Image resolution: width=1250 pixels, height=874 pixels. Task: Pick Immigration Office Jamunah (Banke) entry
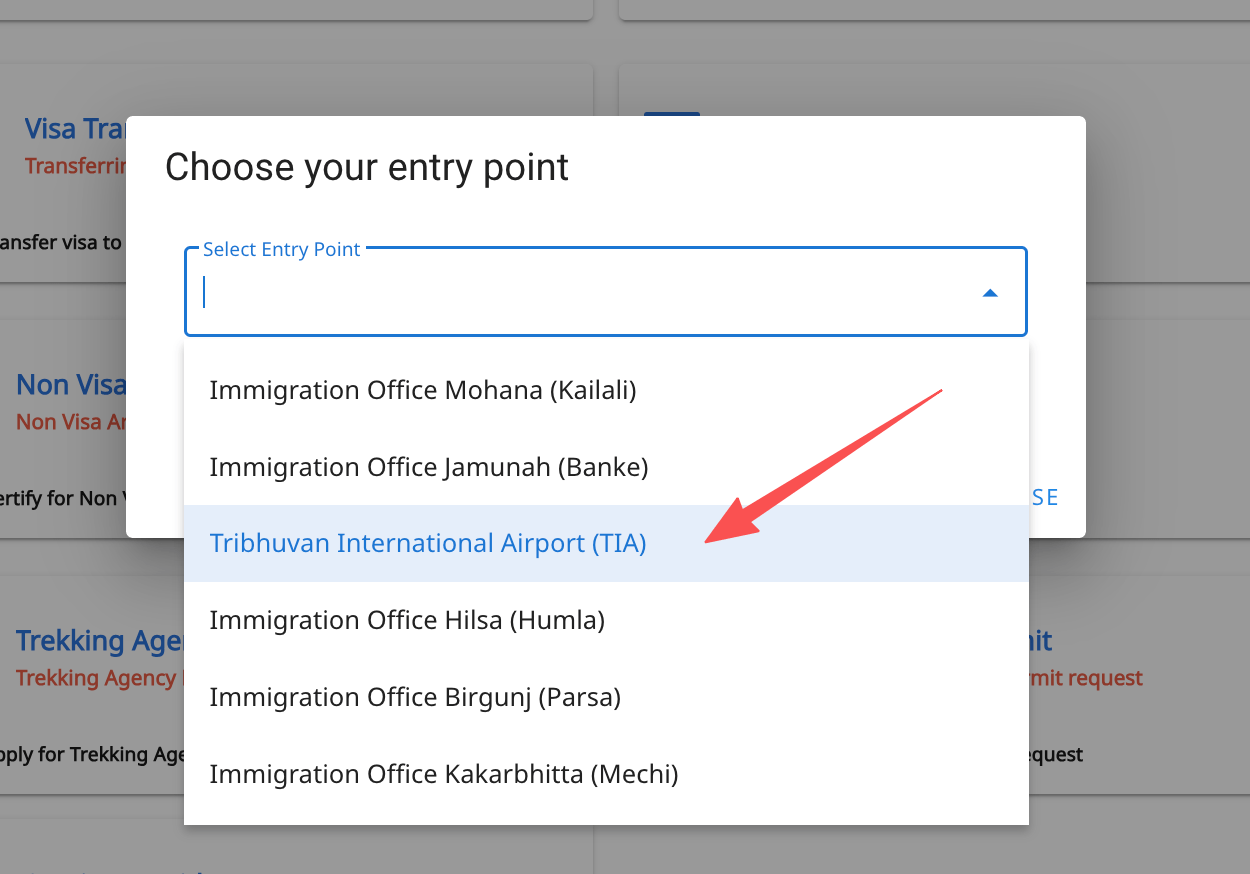click(429, 466)
